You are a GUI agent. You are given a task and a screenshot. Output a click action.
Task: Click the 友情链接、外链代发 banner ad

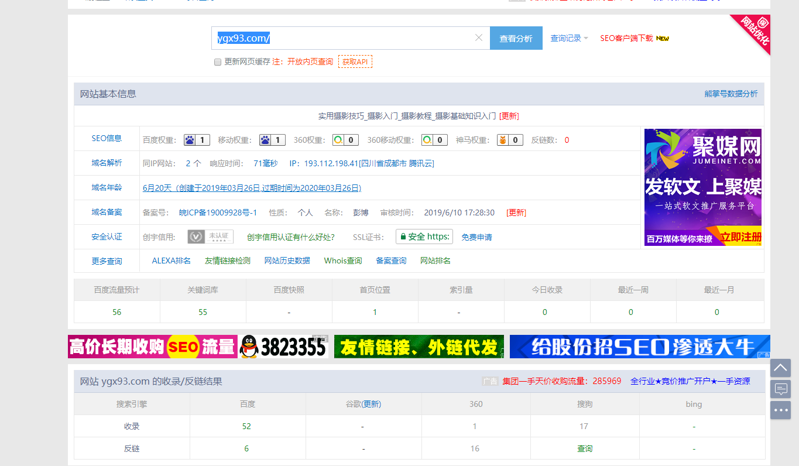(x=419, y=347)
